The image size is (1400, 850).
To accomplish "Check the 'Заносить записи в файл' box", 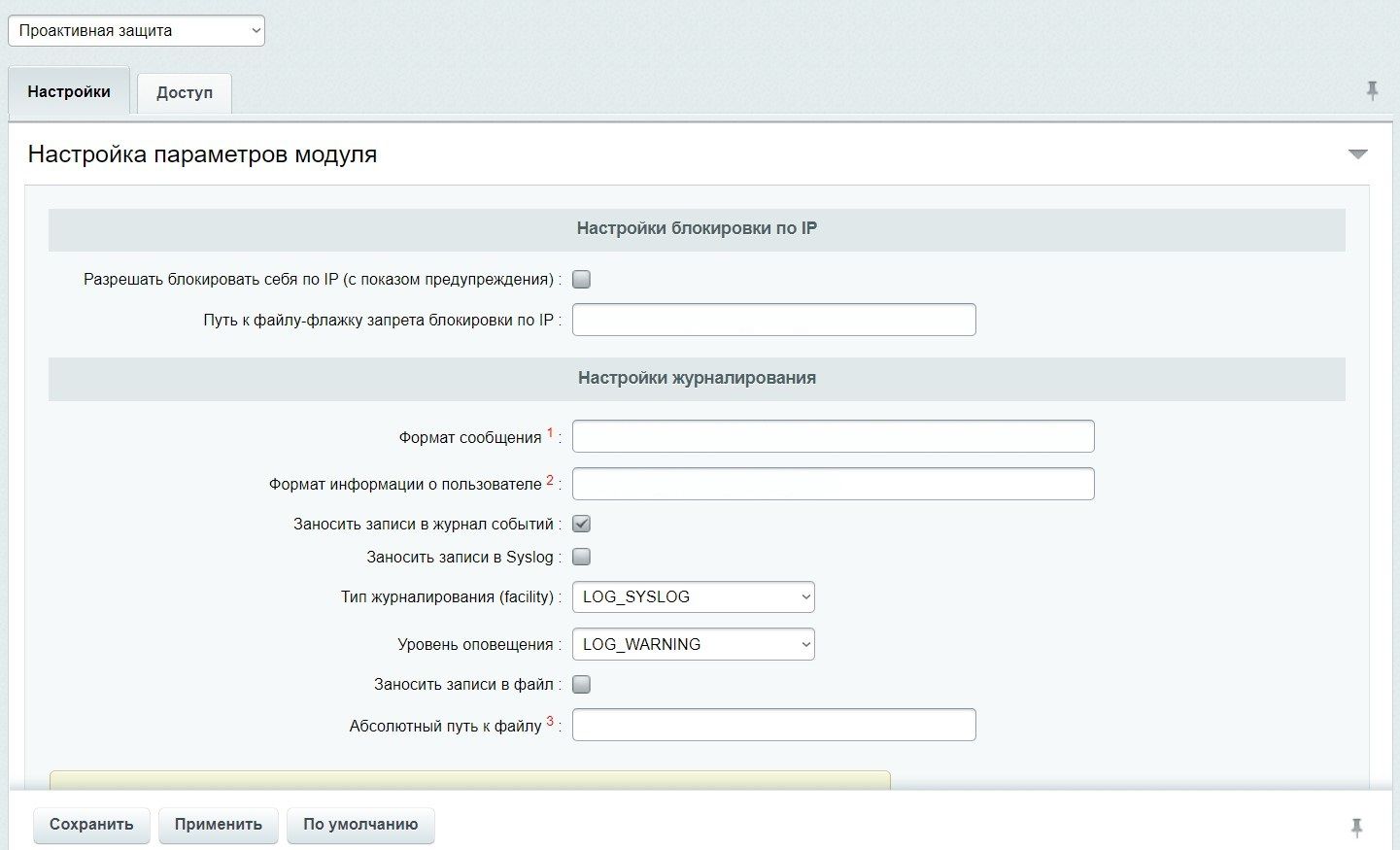I will point(581,685).
